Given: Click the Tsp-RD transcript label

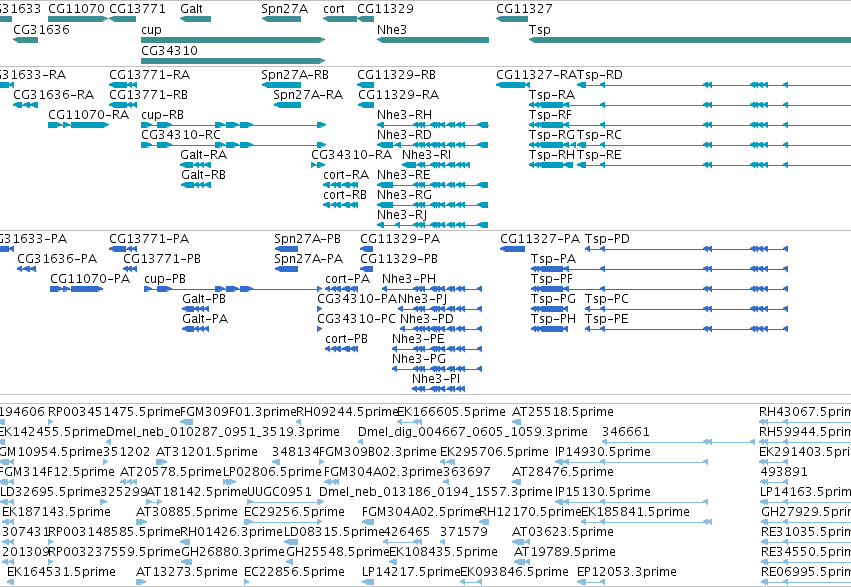Looking at the screenshot, I should [600, 75].
